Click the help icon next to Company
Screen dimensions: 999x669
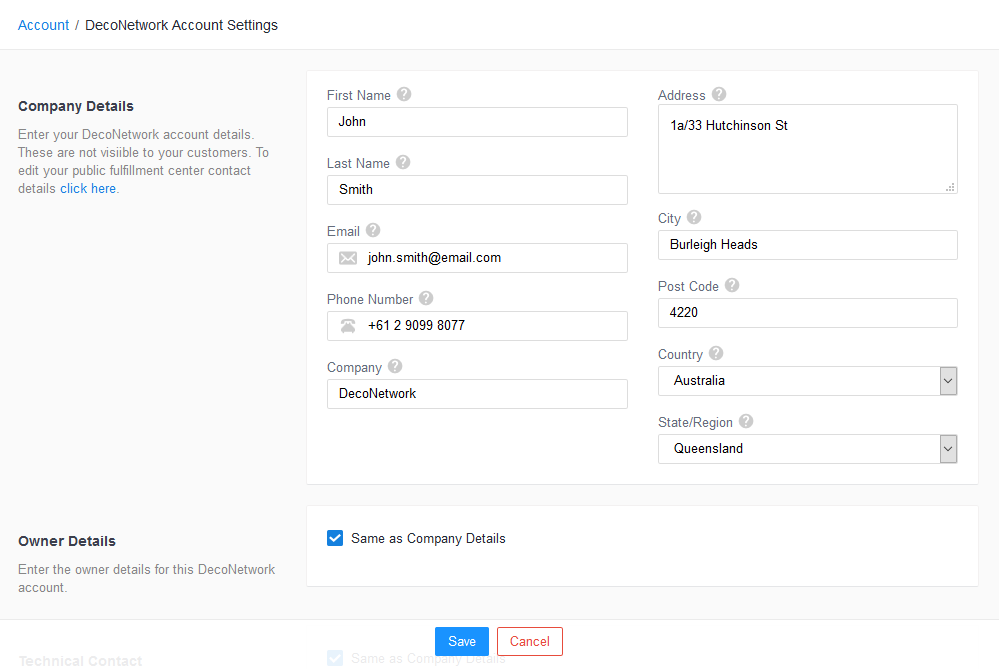pyautogui.click(x=394, y=366)
